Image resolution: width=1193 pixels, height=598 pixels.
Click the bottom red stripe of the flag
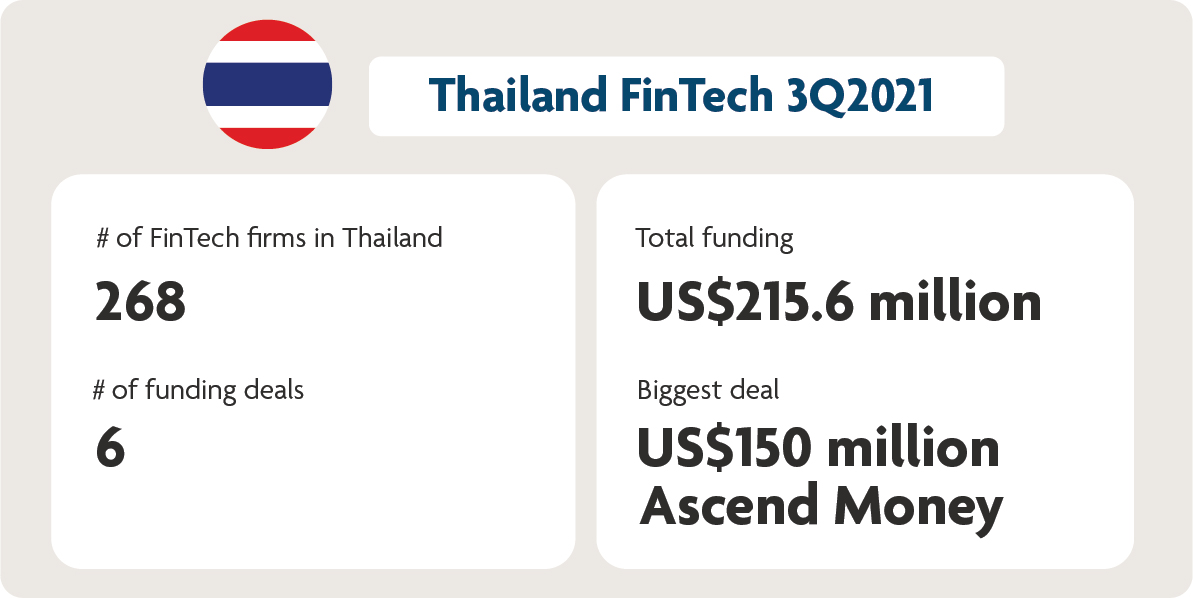(267, 138)
